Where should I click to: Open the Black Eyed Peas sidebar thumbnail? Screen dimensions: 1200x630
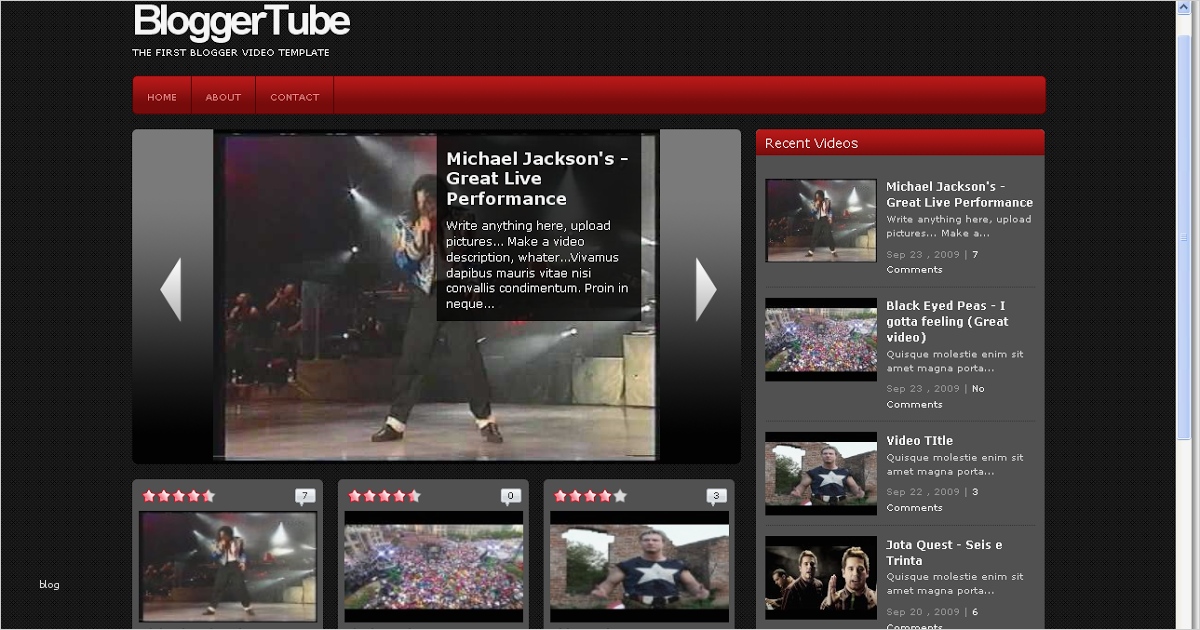click(820, 339)
